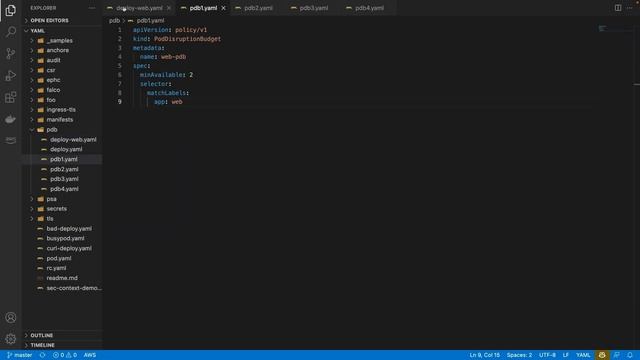Open the Extensions view icon
This screenshot has width=640, height=360.
point(11,97)
